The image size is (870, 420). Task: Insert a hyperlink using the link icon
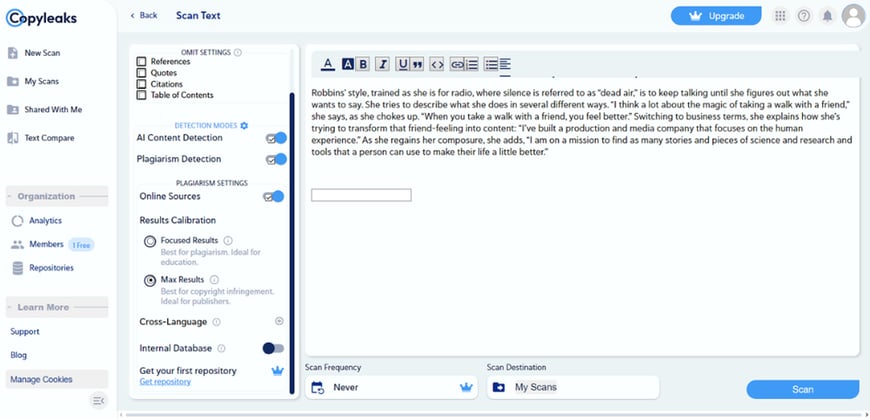[x=456, y=64]
